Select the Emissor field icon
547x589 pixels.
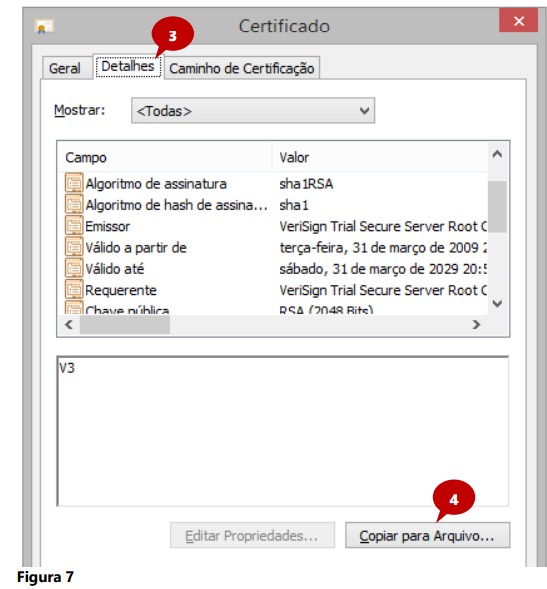74,226
